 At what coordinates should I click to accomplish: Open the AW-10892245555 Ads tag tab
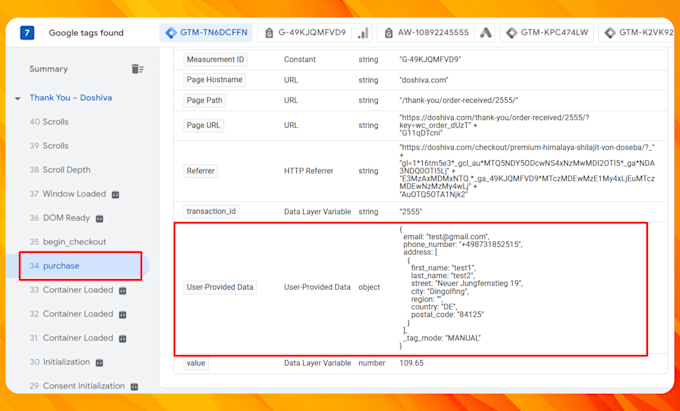click(x=436, y=33)
